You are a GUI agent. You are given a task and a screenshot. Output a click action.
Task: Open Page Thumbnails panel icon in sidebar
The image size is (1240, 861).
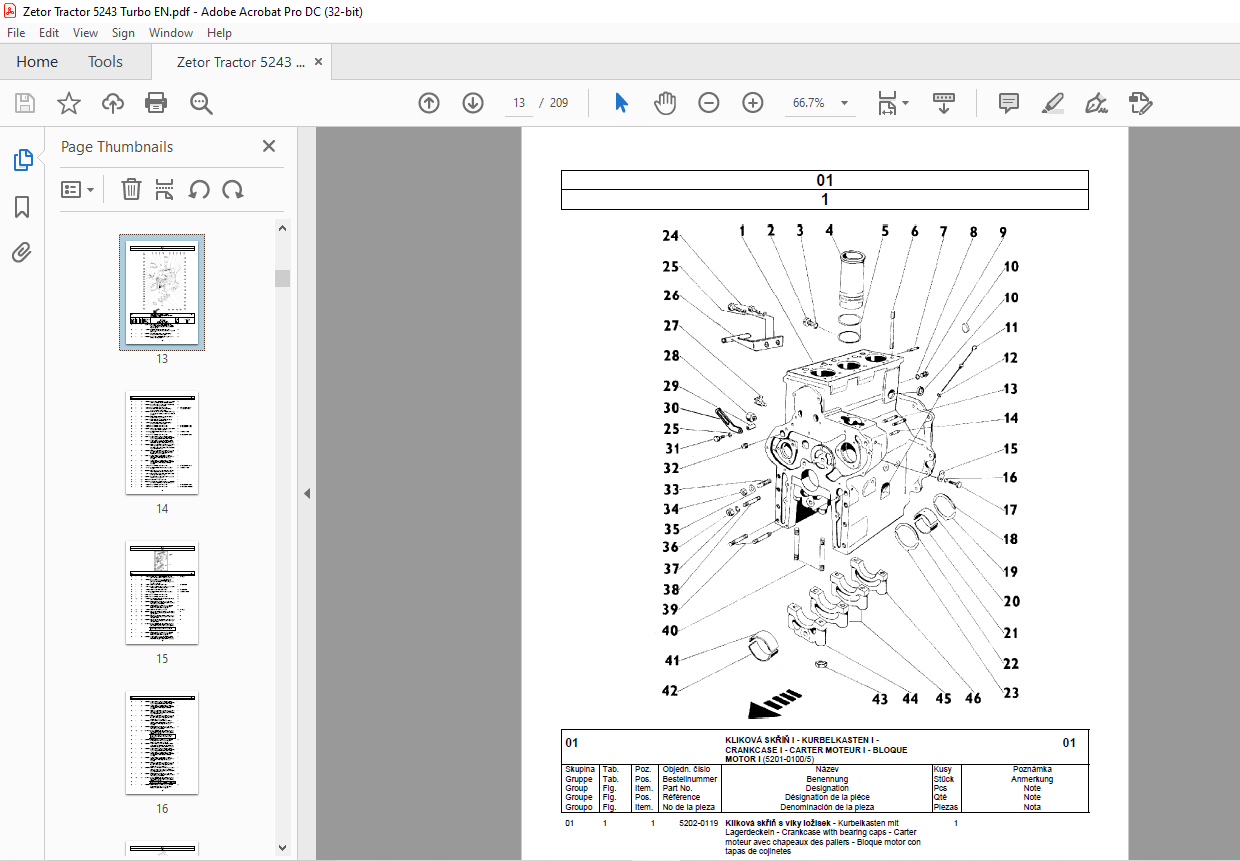click(22, 159)
